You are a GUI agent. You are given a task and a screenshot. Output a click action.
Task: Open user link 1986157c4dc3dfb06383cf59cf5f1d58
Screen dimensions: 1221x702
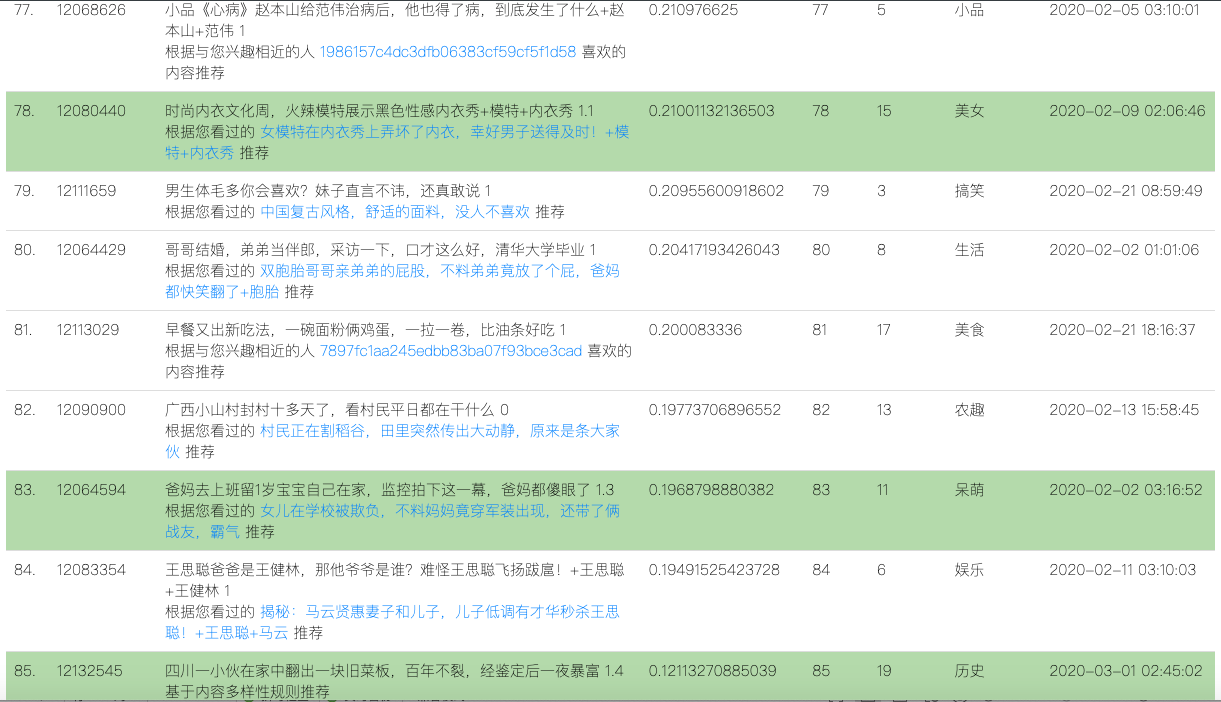447,52
